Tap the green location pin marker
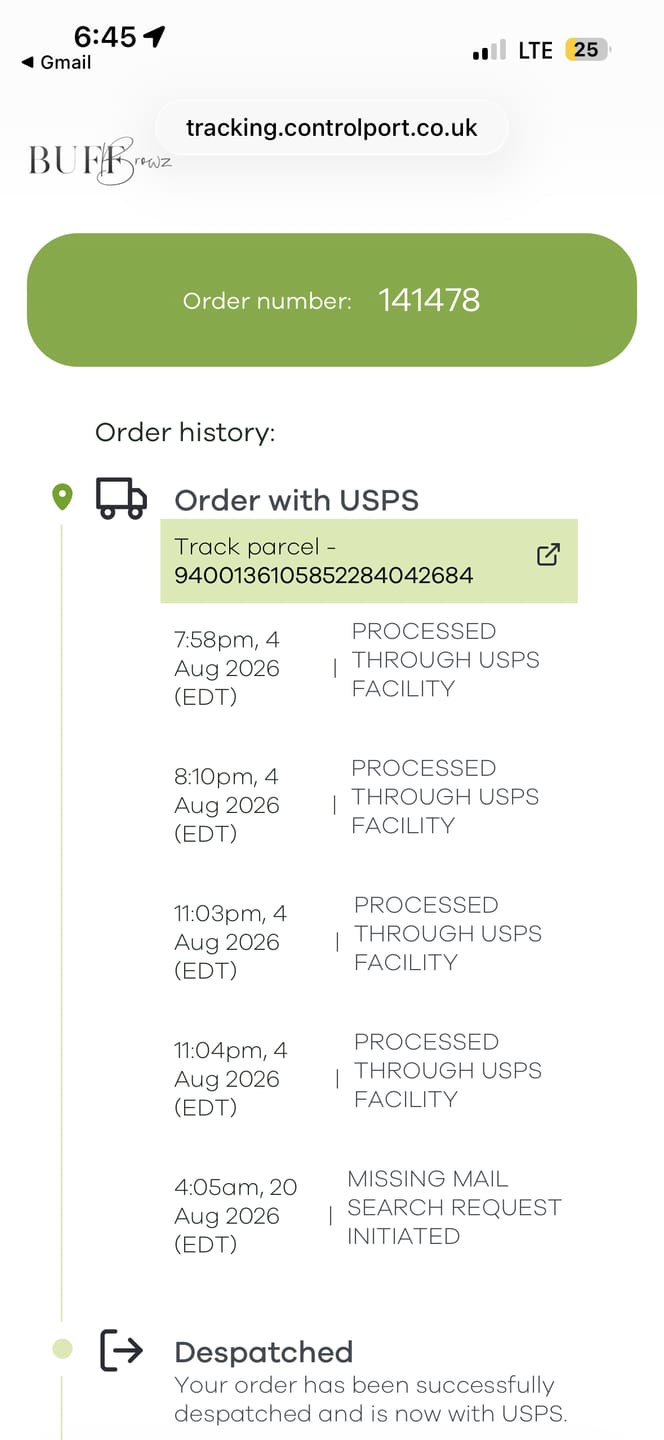 (62, 496)
